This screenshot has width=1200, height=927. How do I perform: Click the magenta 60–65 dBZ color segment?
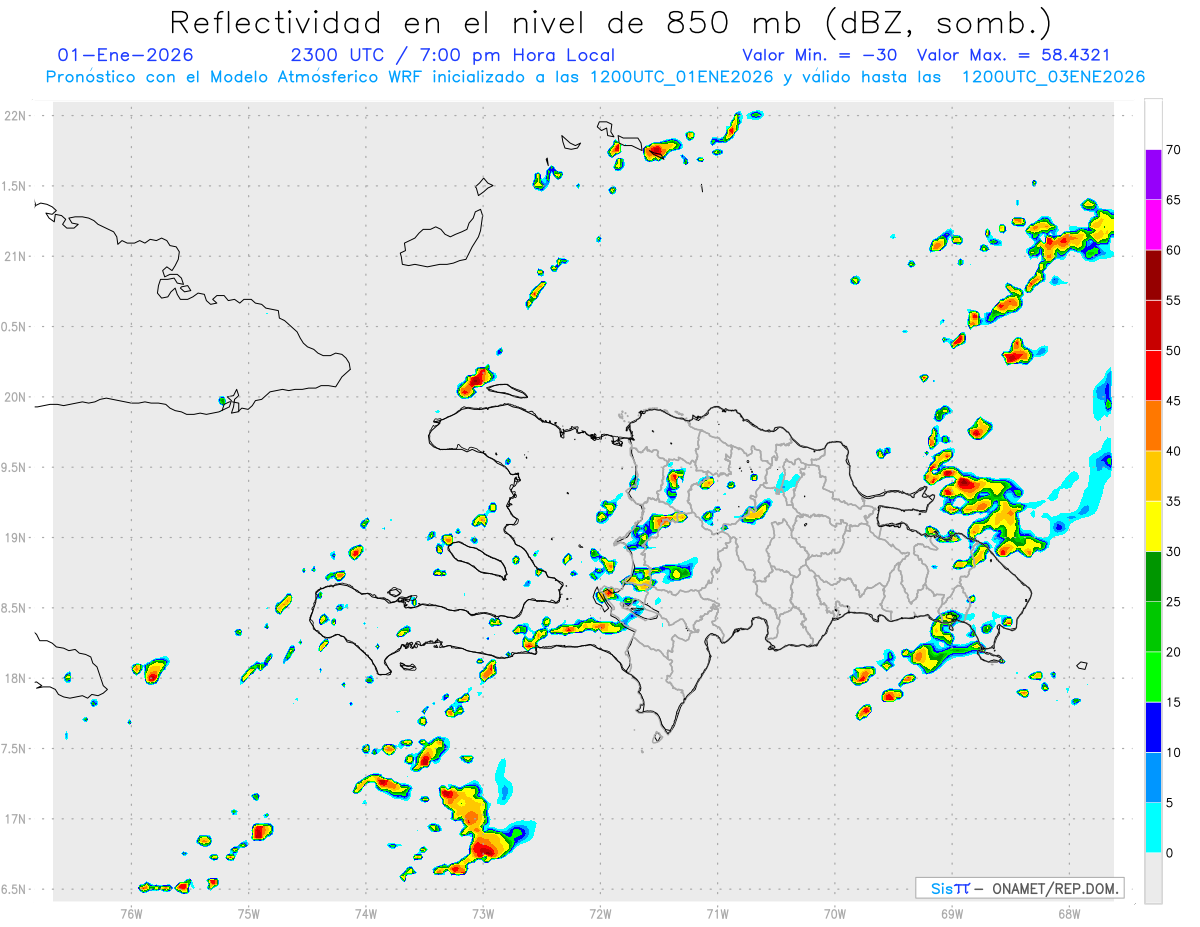(1153, 225)
